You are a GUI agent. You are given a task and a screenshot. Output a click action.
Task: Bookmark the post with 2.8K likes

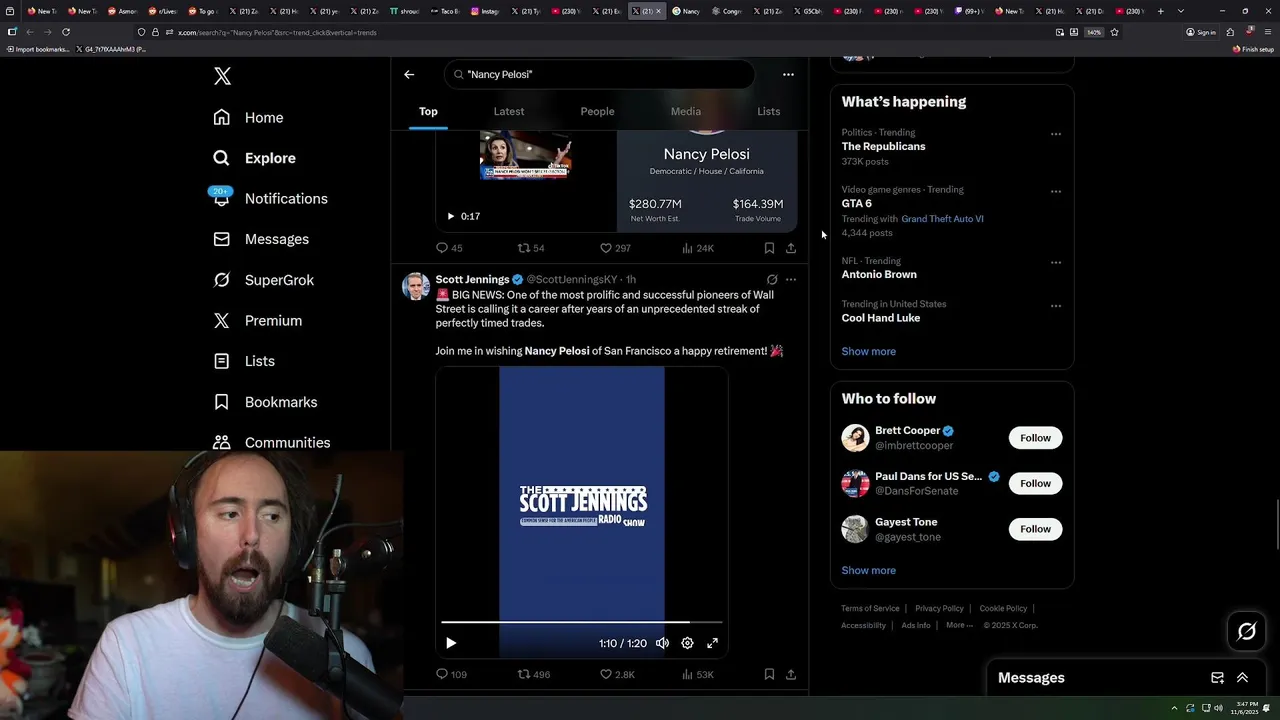click(769, 674)
